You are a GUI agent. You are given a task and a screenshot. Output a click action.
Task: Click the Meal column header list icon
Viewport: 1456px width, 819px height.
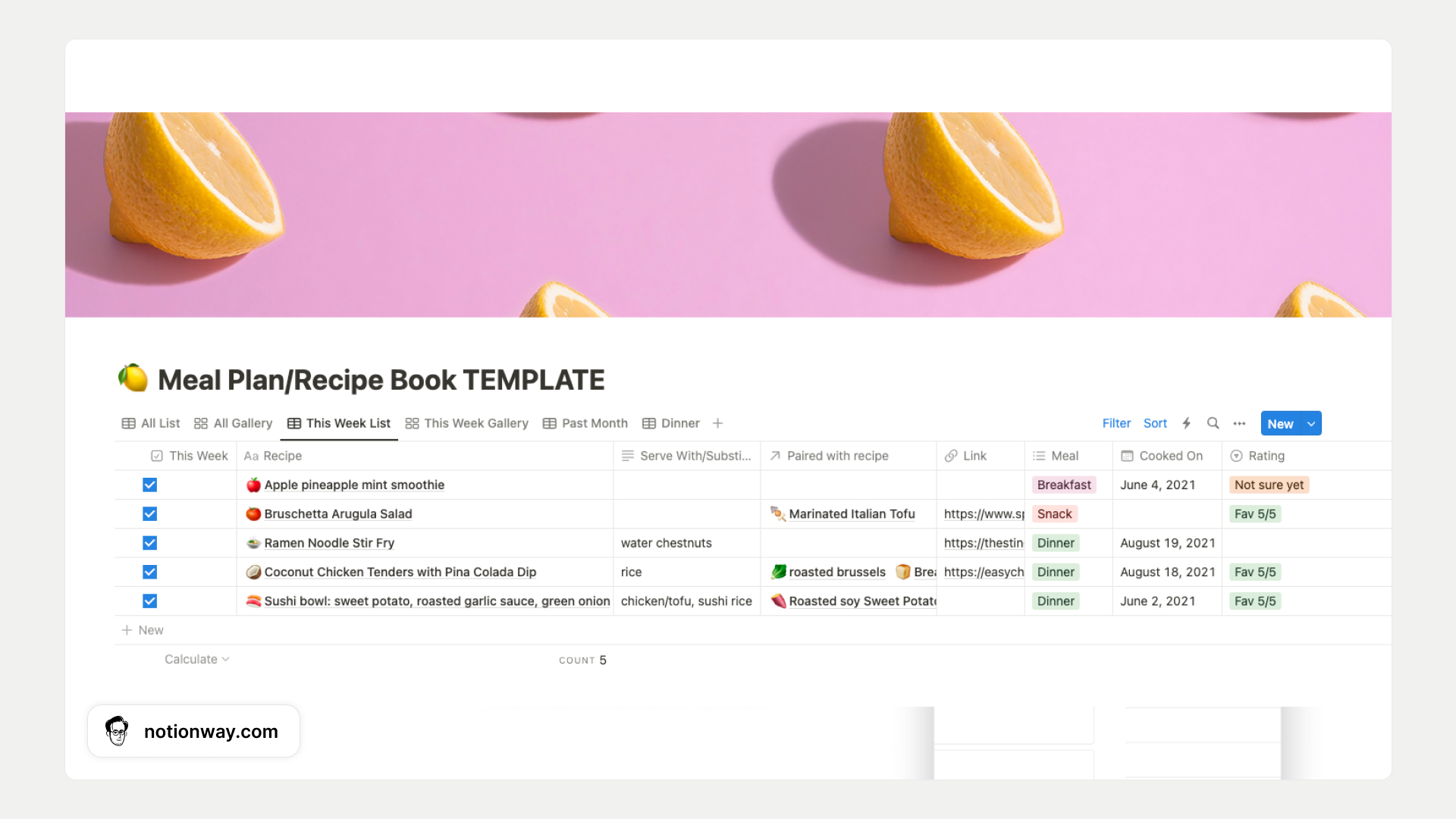pos(1039,456)
